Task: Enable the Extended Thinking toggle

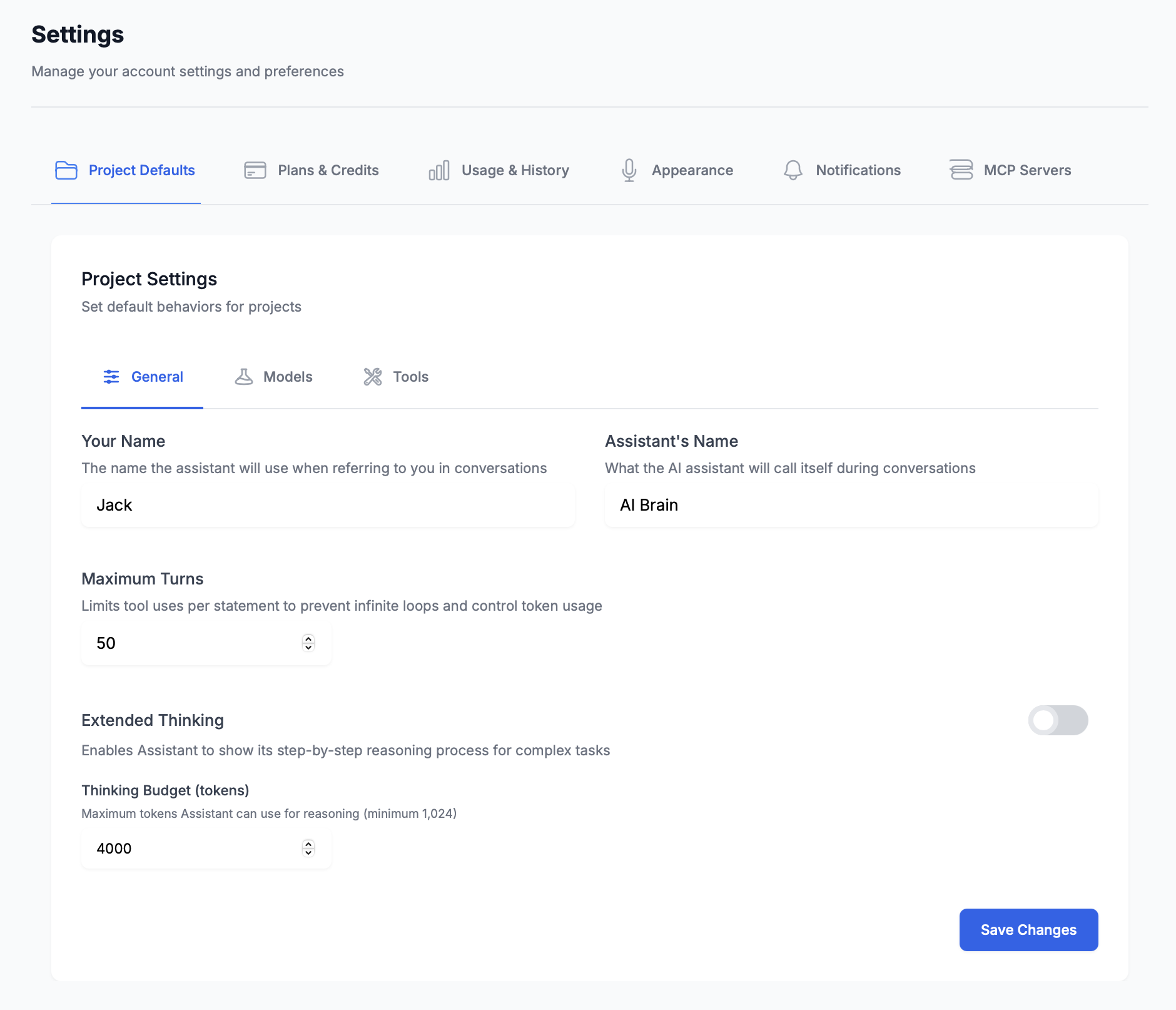Action: coord(1058,720)
